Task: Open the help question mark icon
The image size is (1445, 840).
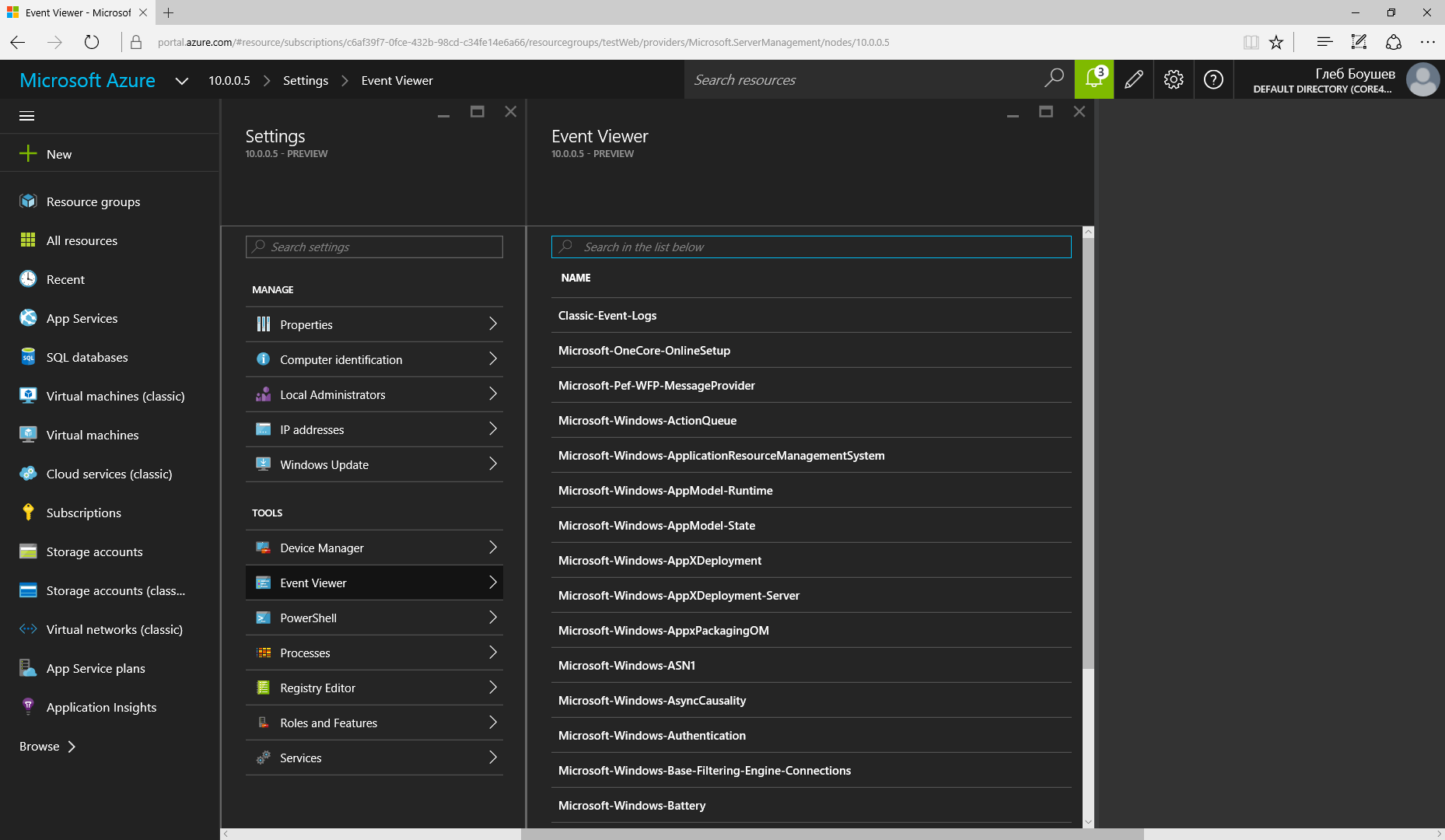Action: (1213, 79)
